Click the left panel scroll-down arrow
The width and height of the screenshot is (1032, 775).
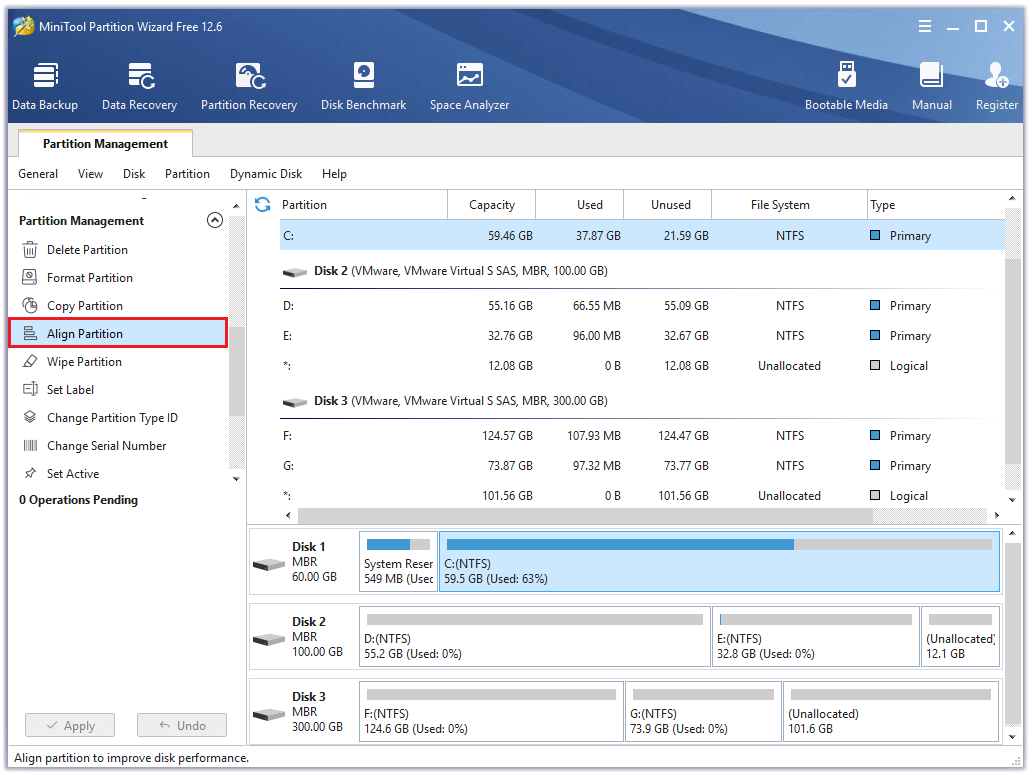pos(236,479)
